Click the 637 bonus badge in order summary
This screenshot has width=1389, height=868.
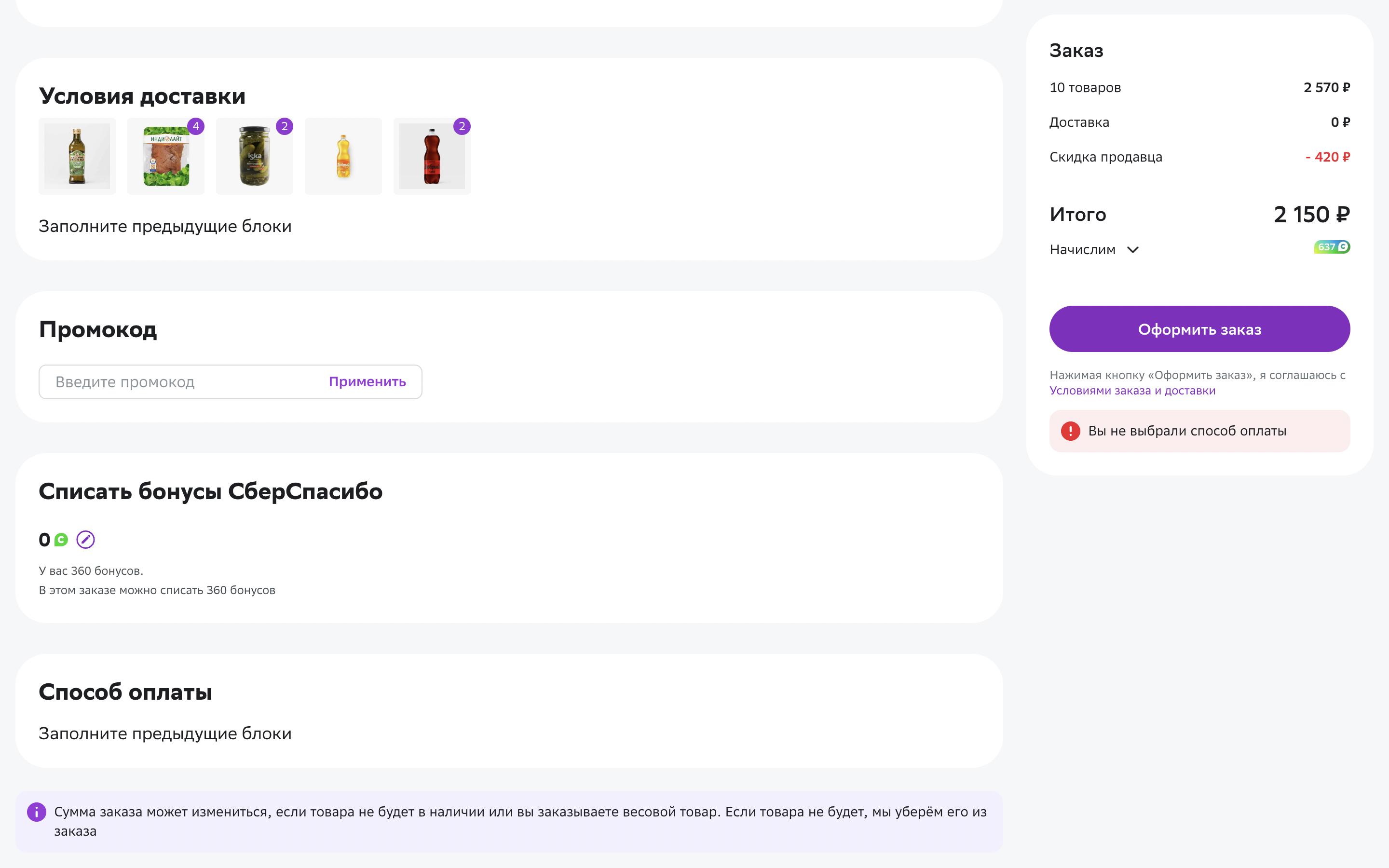point(1332,247)
